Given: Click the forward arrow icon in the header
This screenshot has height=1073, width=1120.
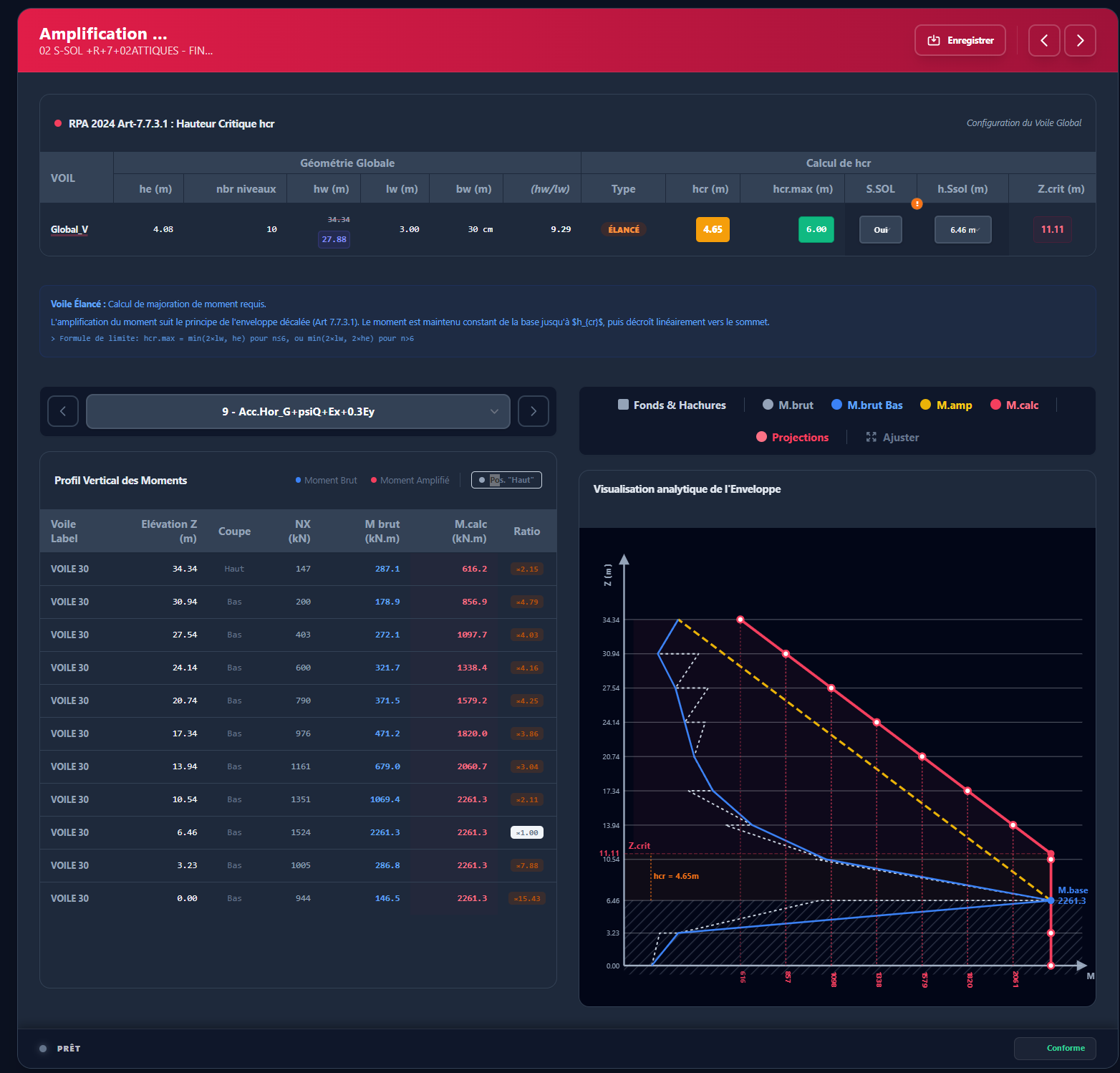Looking at the screenshot, I should point(1080,40).
